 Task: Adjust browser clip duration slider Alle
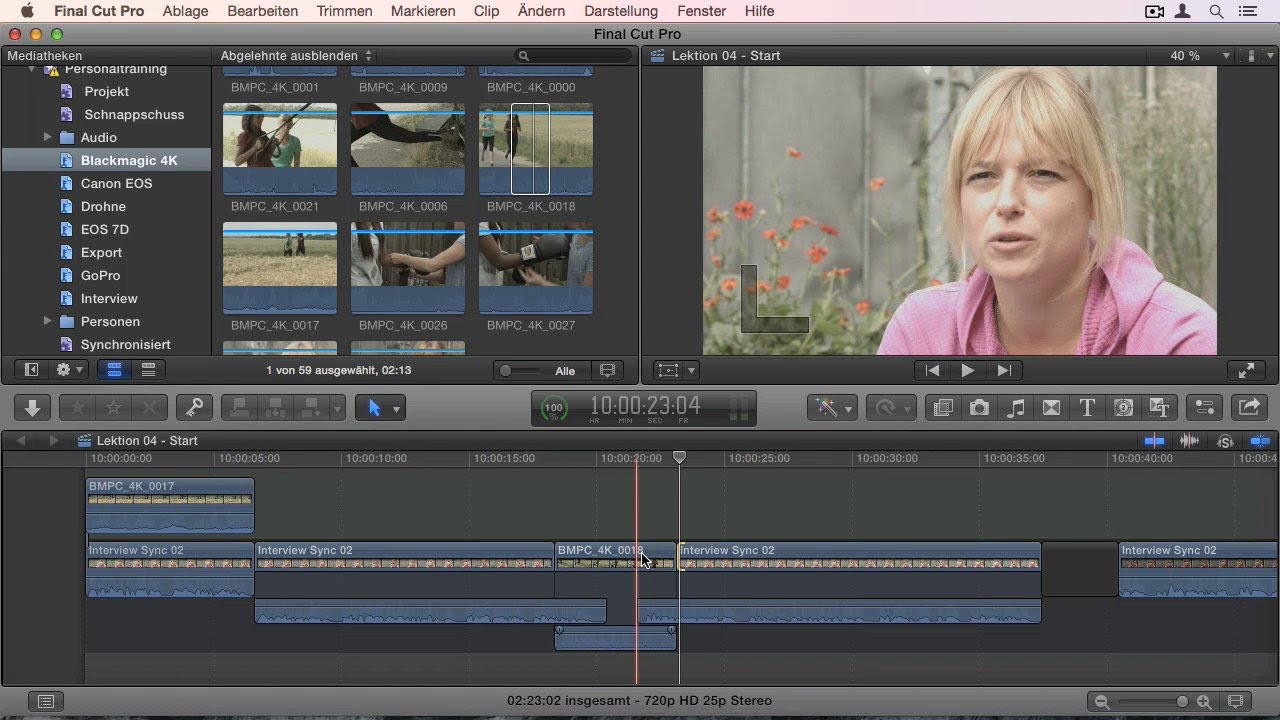coord(506,370)
